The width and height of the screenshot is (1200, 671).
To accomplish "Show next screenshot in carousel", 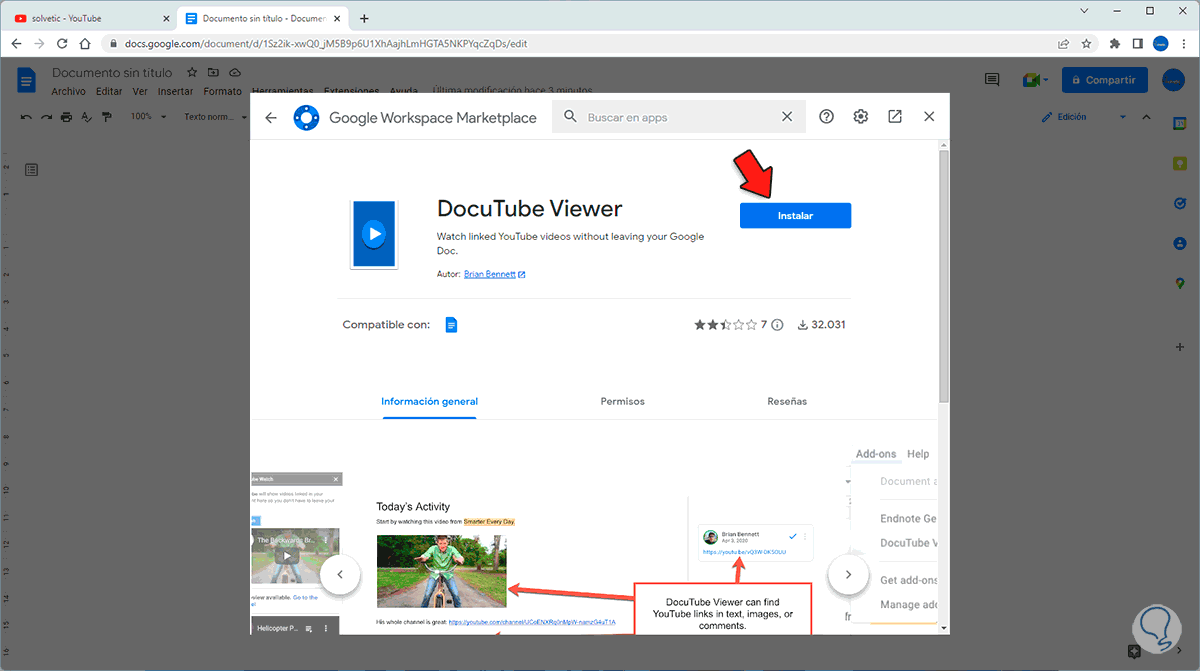I will [848, 575].
